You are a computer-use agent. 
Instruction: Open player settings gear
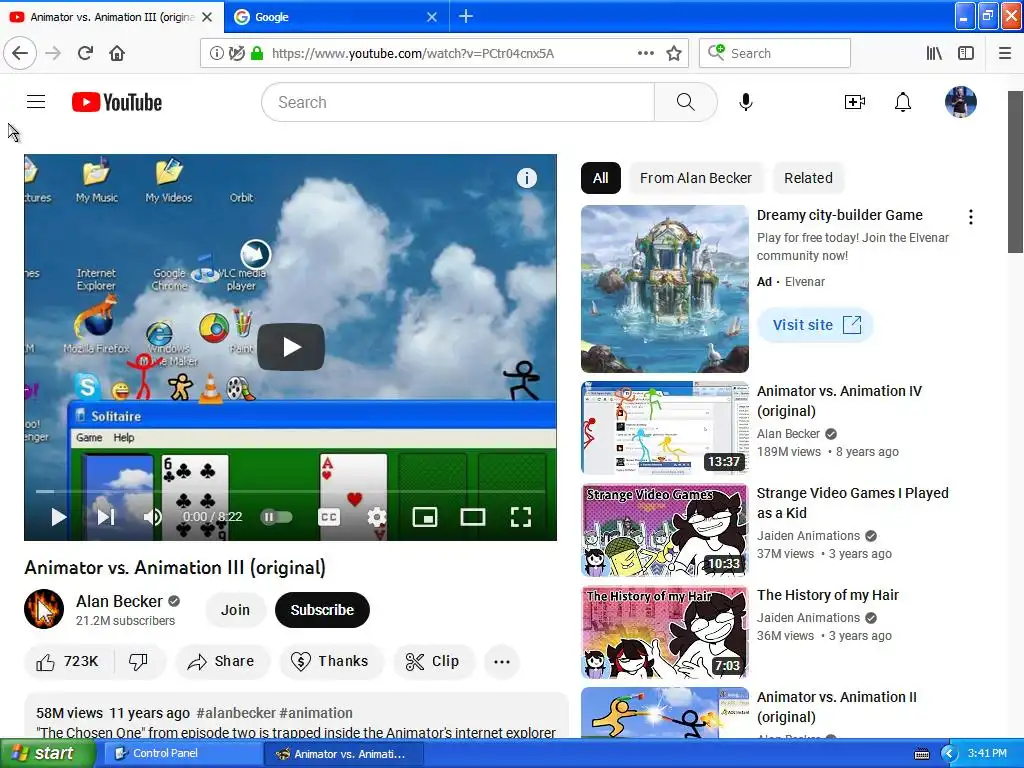376,517
